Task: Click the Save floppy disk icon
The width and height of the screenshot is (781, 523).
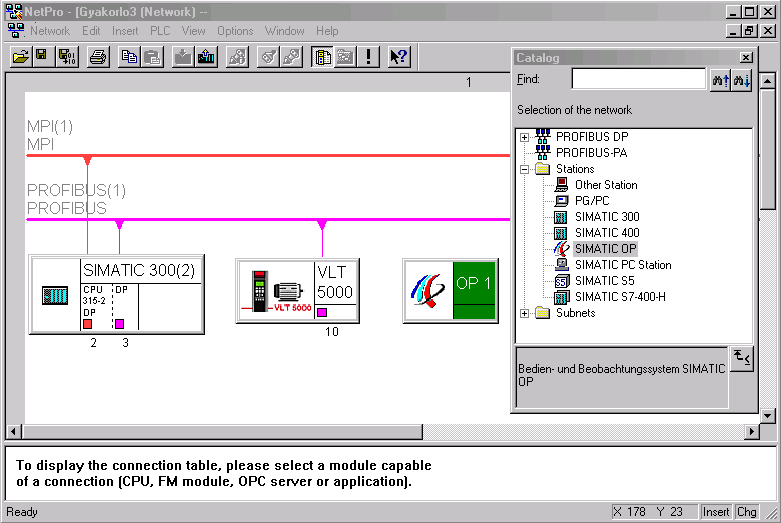Action: click(42, 56)
